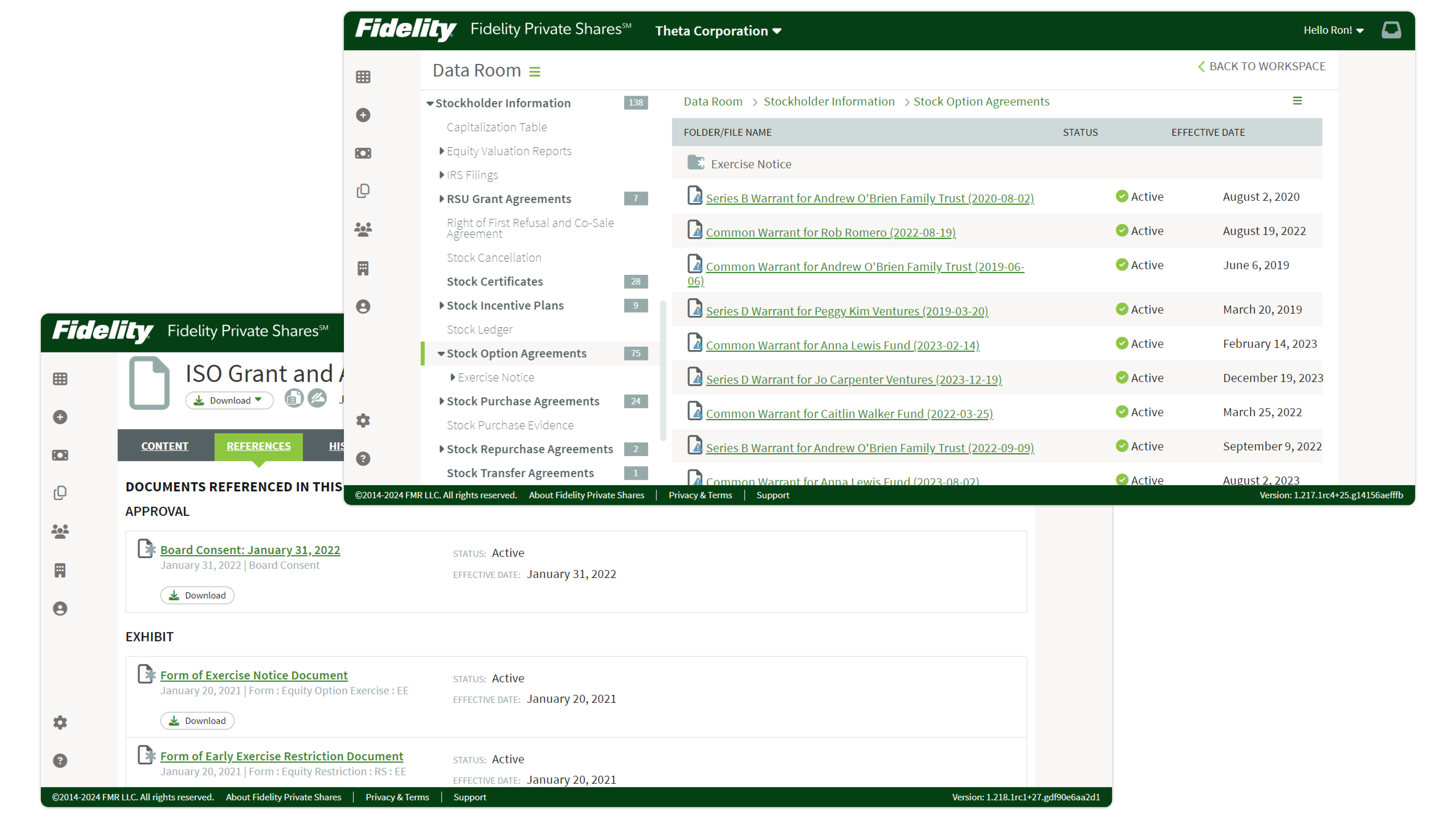Select Capitalization Table in the tree
The image size is (1456, 819).
[497, 127]
